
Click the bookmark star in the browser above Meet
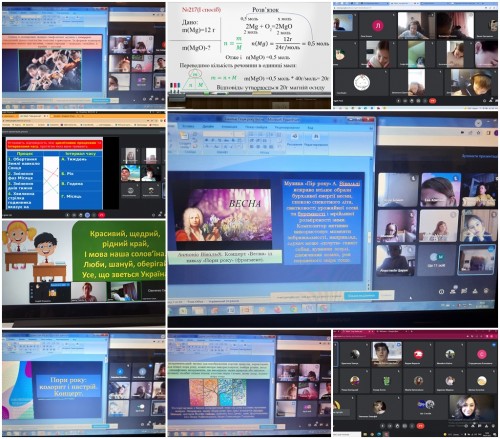(x=479, y=133)
